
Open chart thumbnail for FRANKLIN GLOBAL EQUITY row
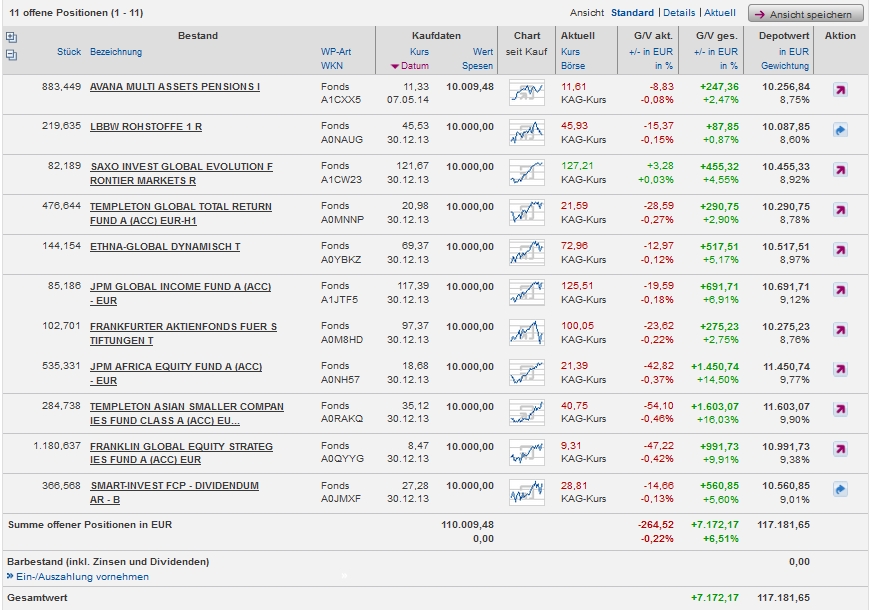click(526, 453)
